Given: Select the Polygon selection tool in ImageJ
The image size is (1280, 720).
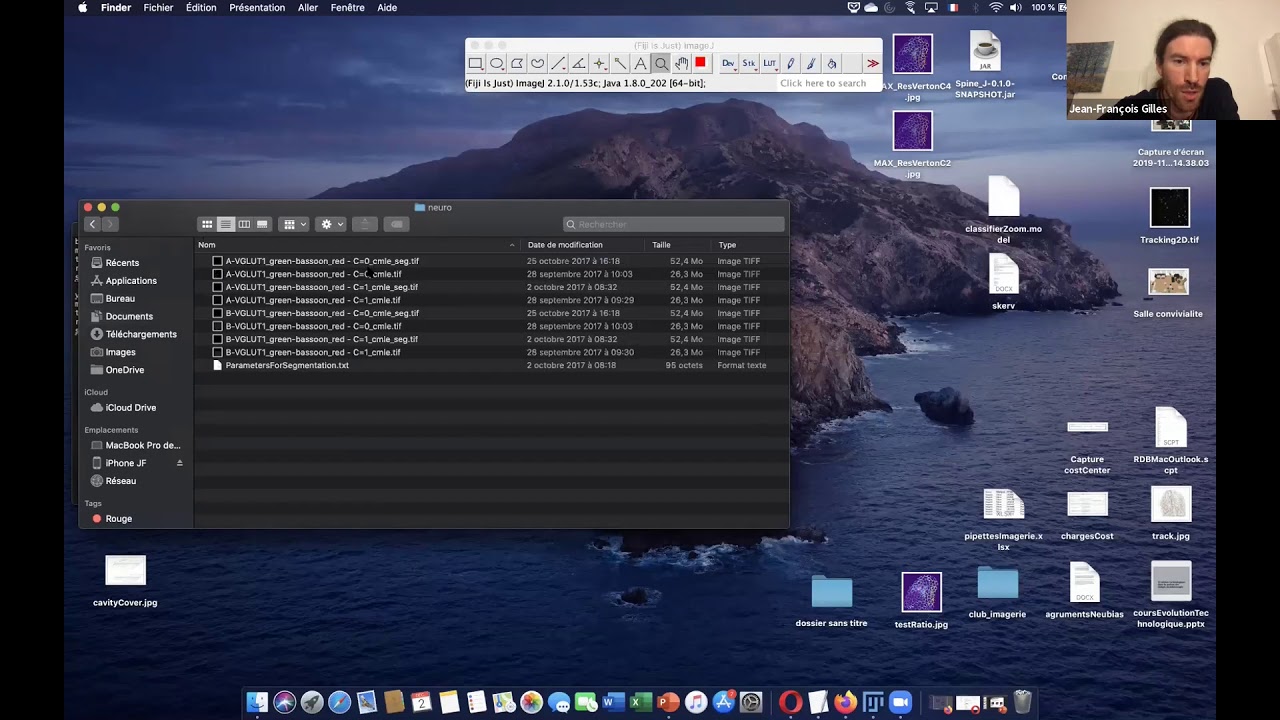Looking at the screenshot, I should tap(517, 63).
